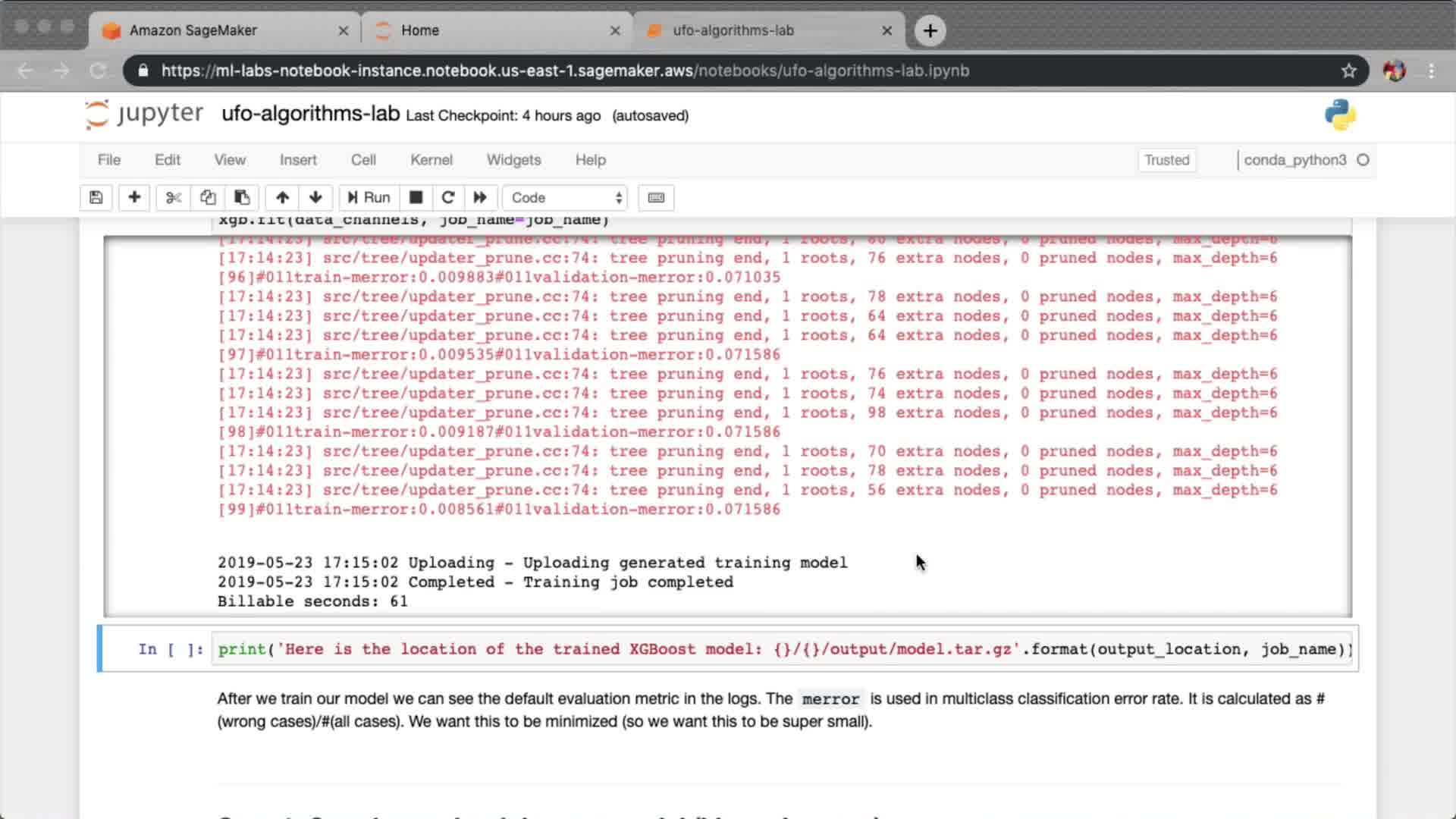Image resolution: width=1456 pixels, height=819 pixels.
Task: Cut selected cells with scissors icon
Action: (174, 197)
